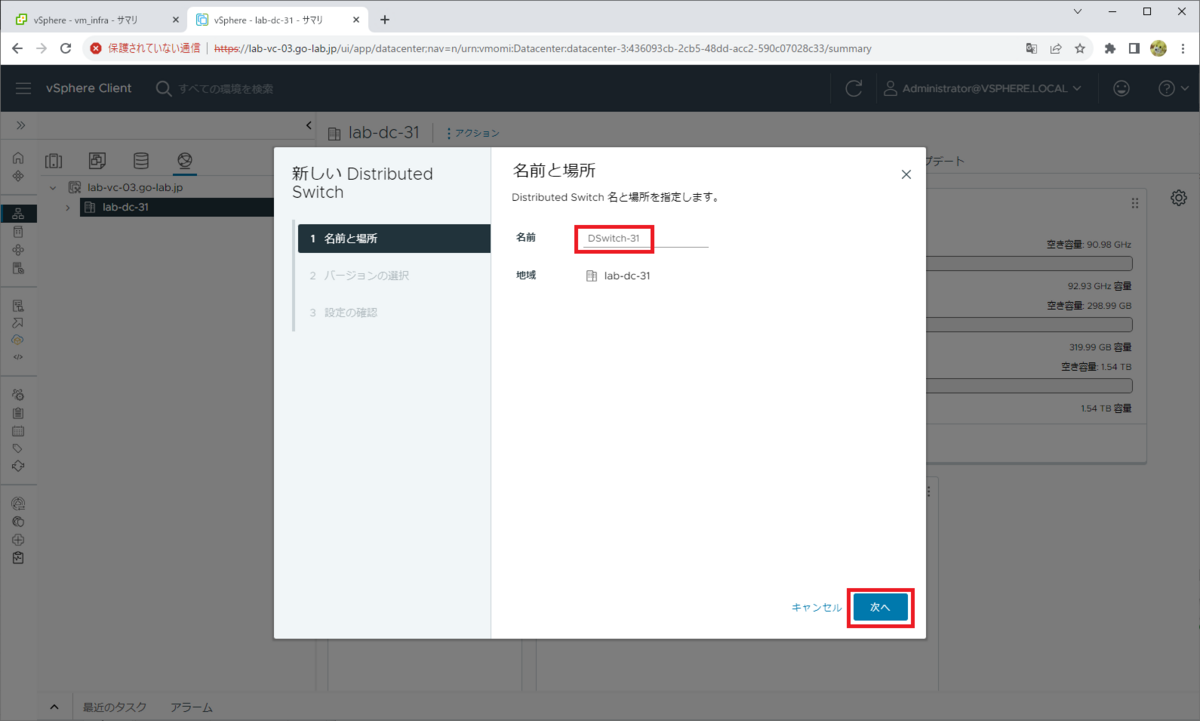The height and width of the screenshot is (721, 1200).
Task: Collapse the inventory navigator panel
Action: pyautogui.click(x=308, y=125)
